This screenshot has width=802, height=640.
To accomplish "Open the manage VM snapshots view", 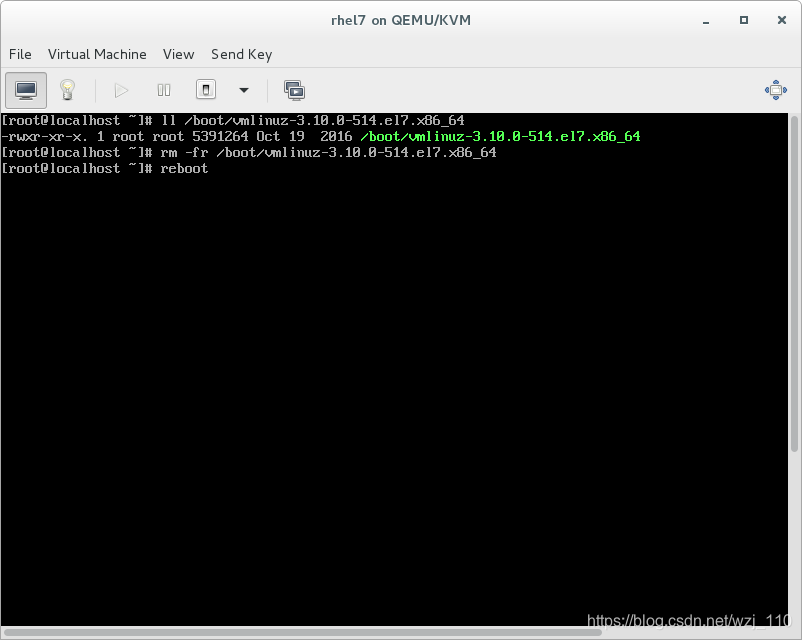I will click(295, 91).
